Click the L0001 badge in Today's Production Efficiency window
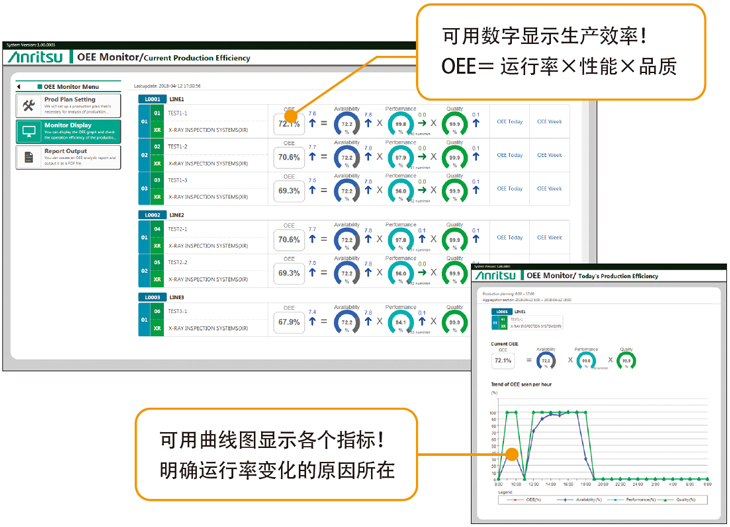 click(x=502, y=311)
